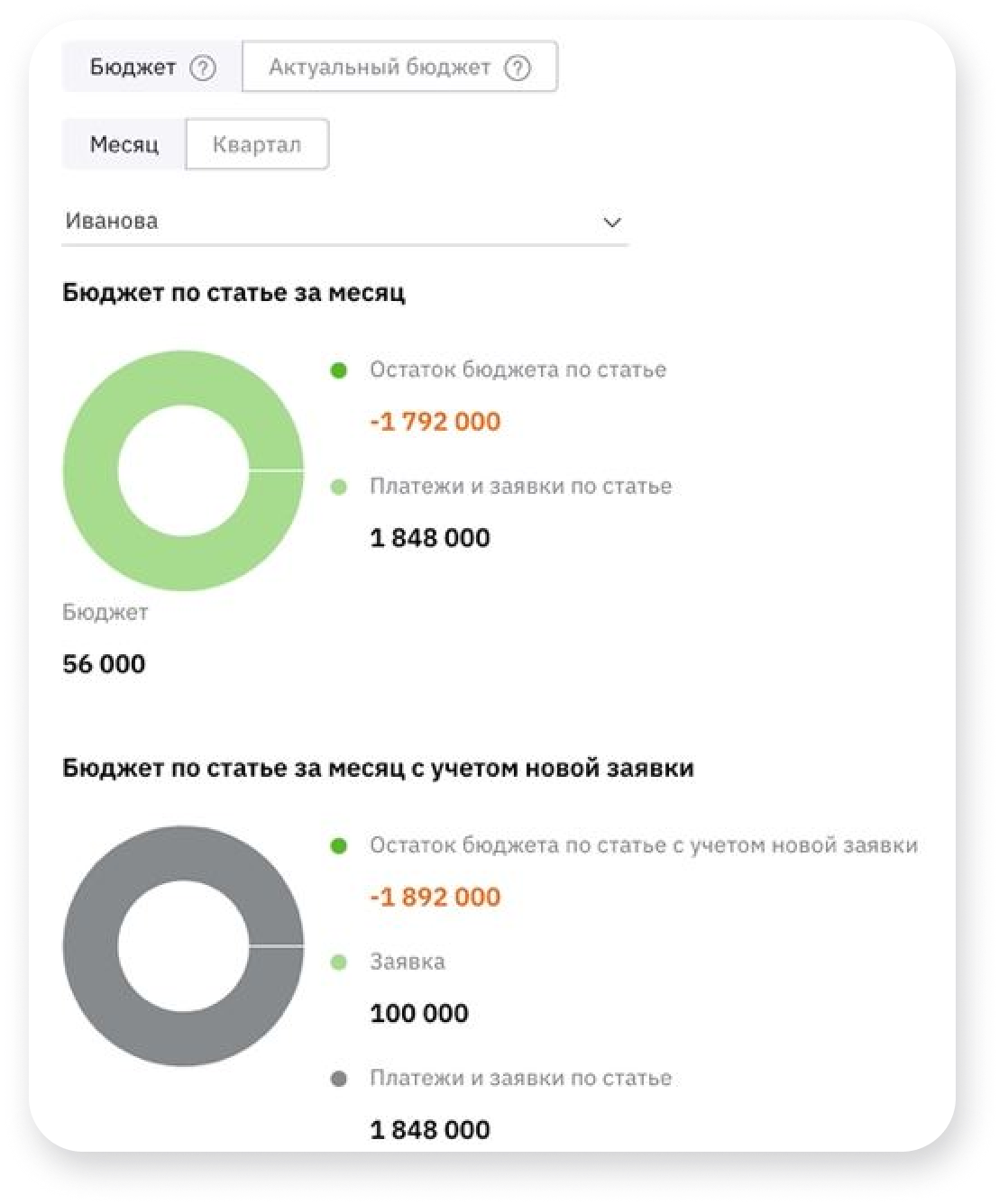Click the green monthly budget donut chart
The image size is (999, 1204).
coord(183,470)
